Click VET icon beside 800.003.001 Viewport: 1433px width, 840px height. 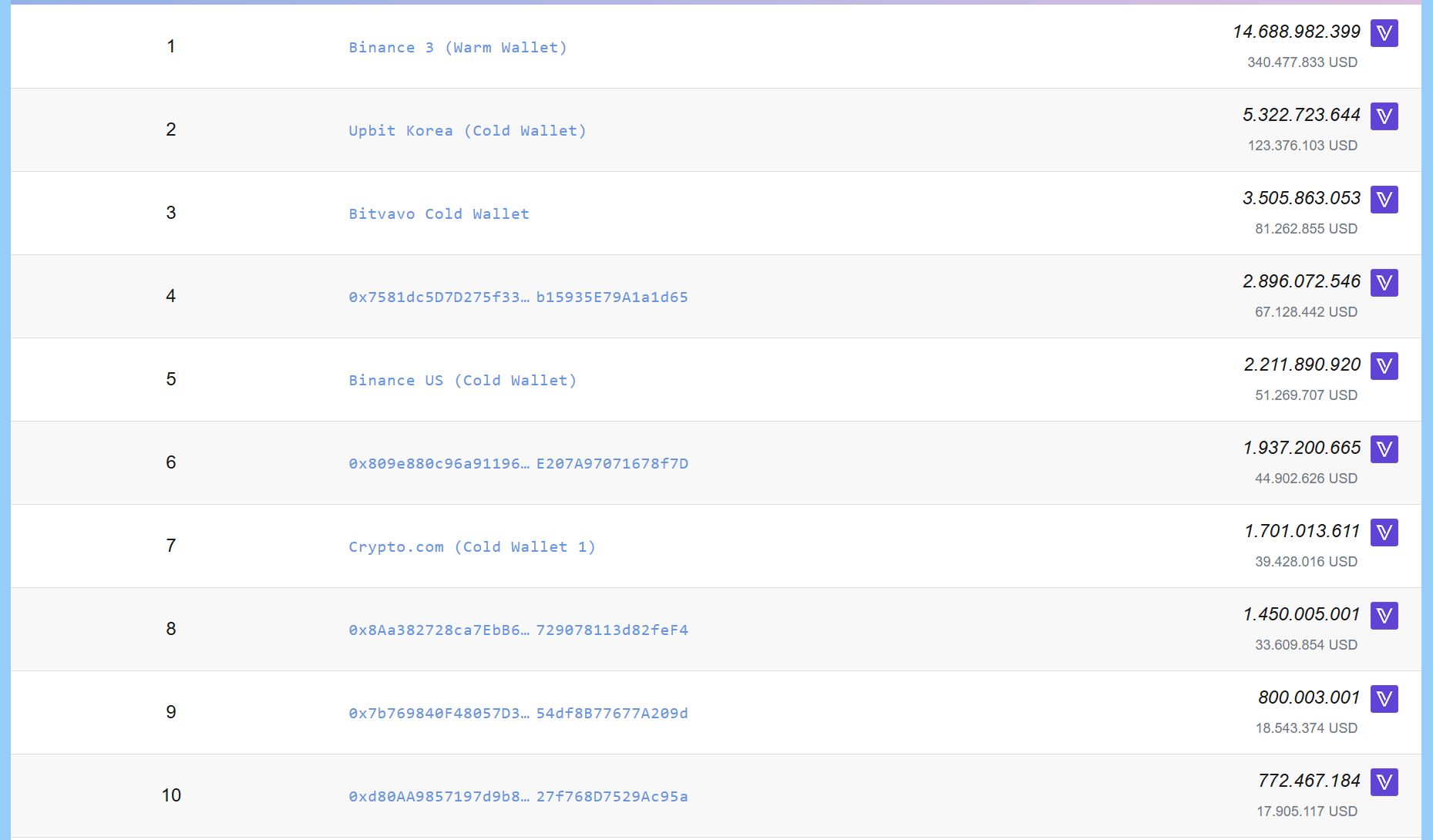click(x=1384, y=699)
